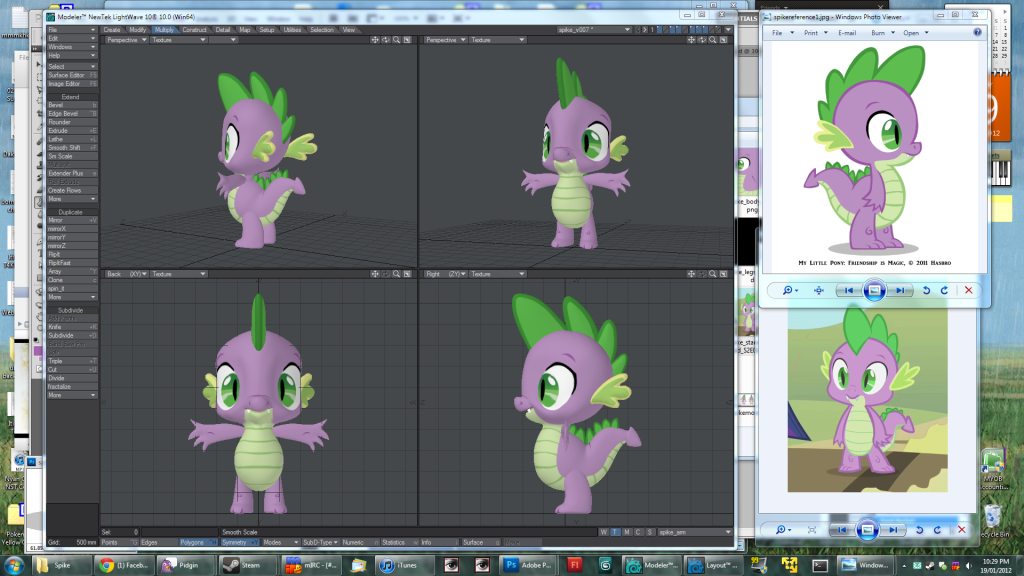
Task: Click the Bevel tool button
Action: (72, 105)
